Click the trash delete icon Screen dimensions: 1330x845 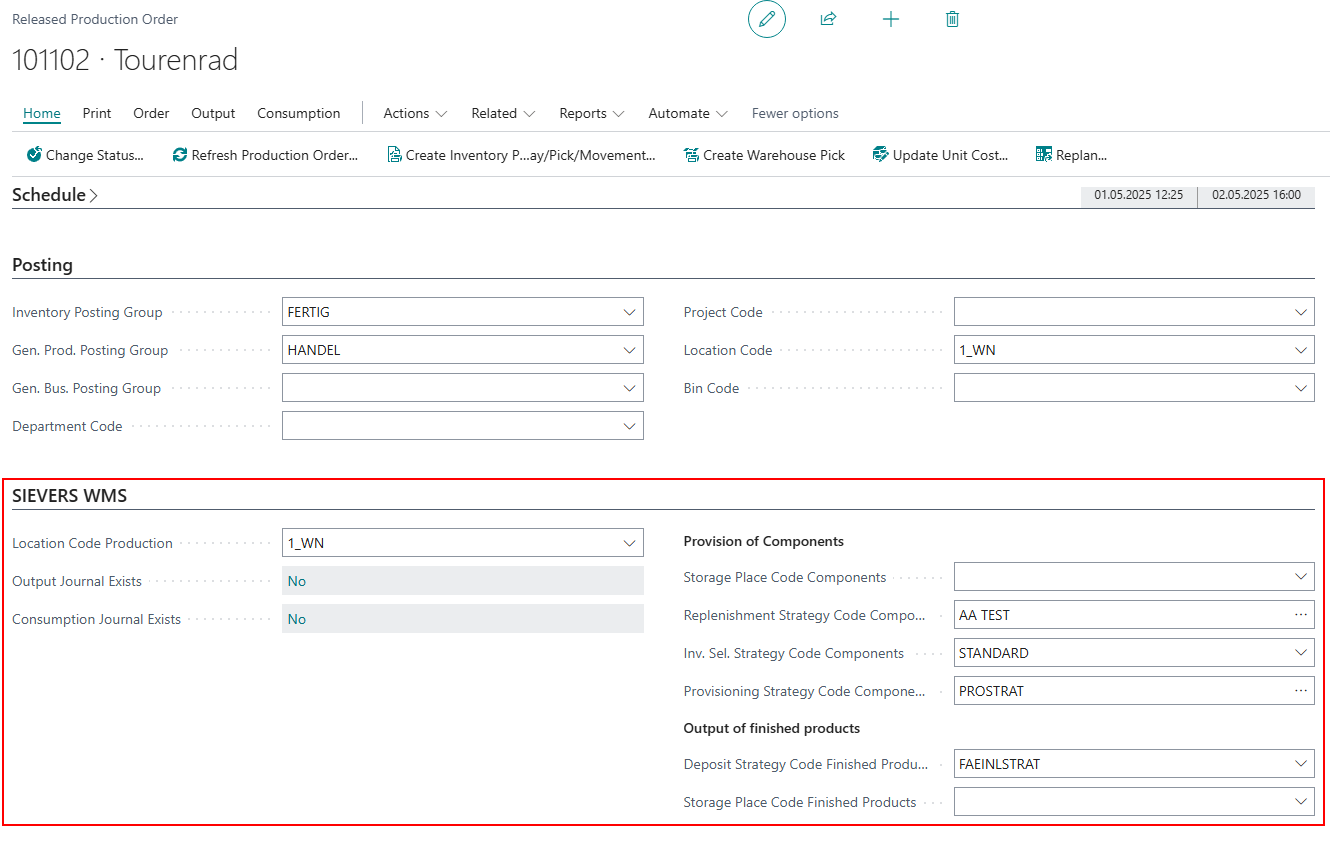[952, 19]
